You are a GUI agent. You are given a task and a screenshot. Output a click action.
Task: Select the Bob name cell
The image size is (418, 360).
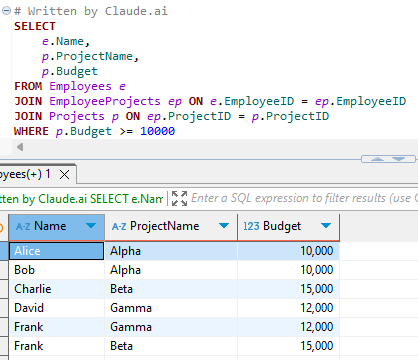tap(57, 270)
